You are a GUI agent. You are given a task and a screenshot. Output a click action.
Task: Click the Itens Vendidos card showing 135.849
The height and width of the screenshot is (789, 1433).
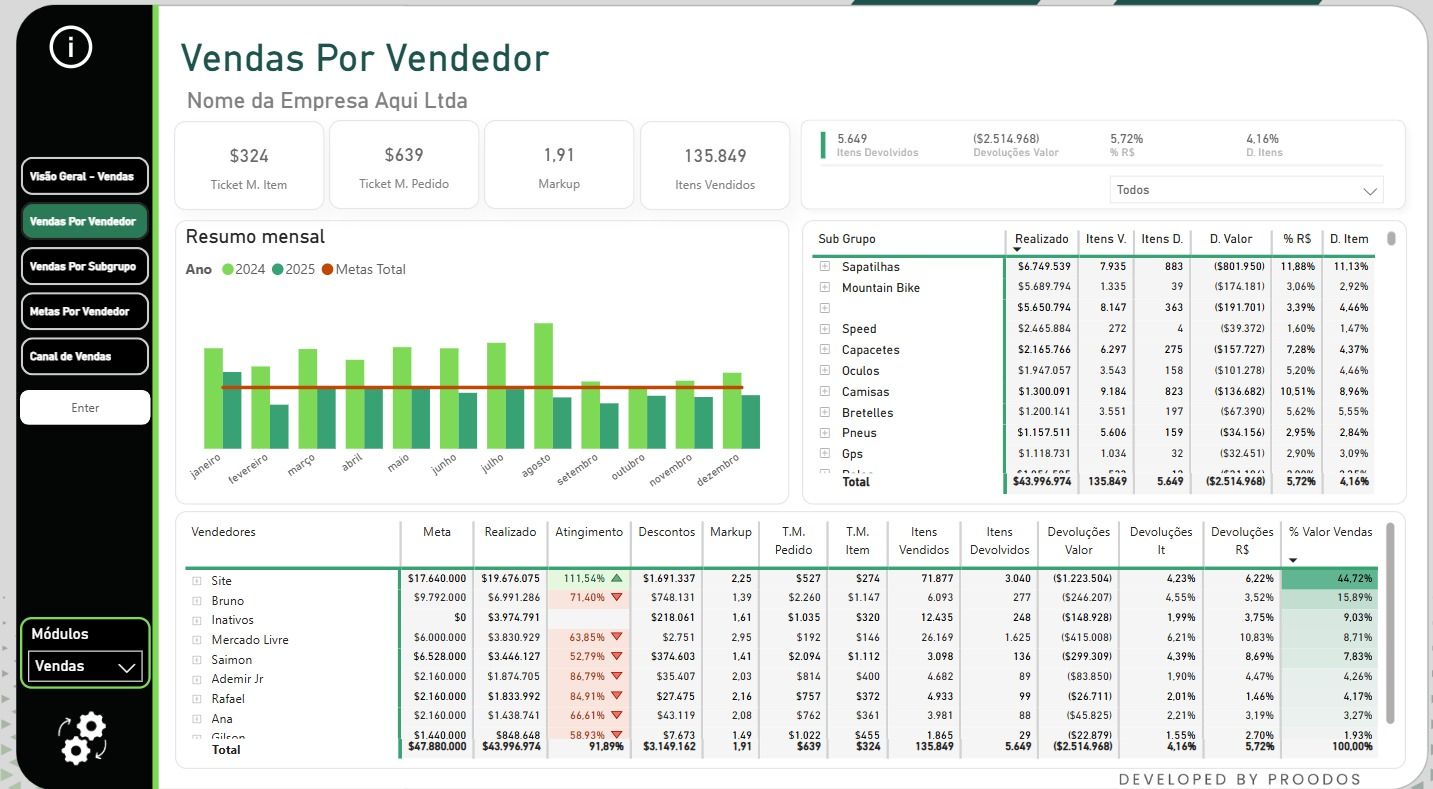(x=715, y=166)
